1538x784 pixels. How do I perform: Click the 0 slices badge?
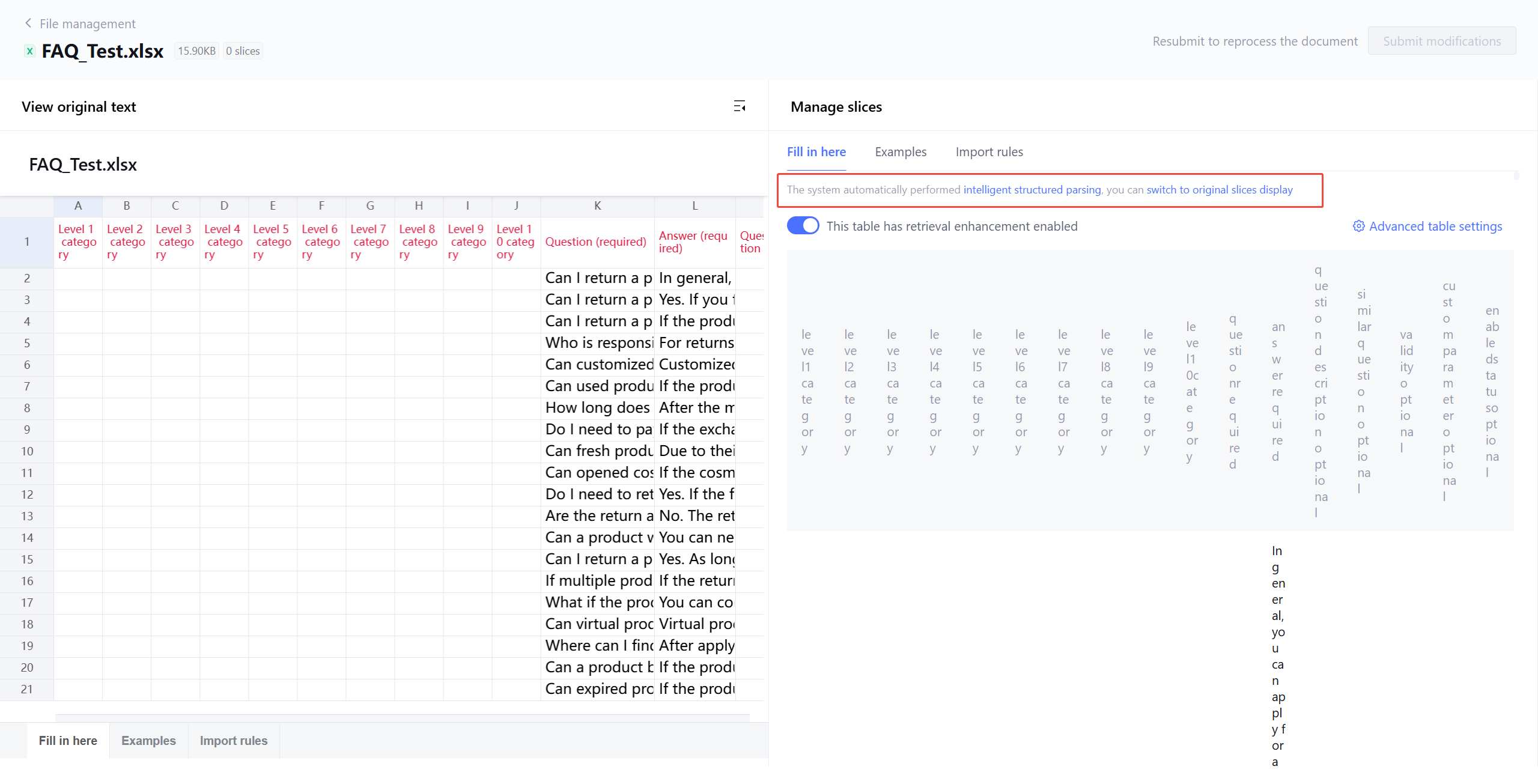(243, 51)
